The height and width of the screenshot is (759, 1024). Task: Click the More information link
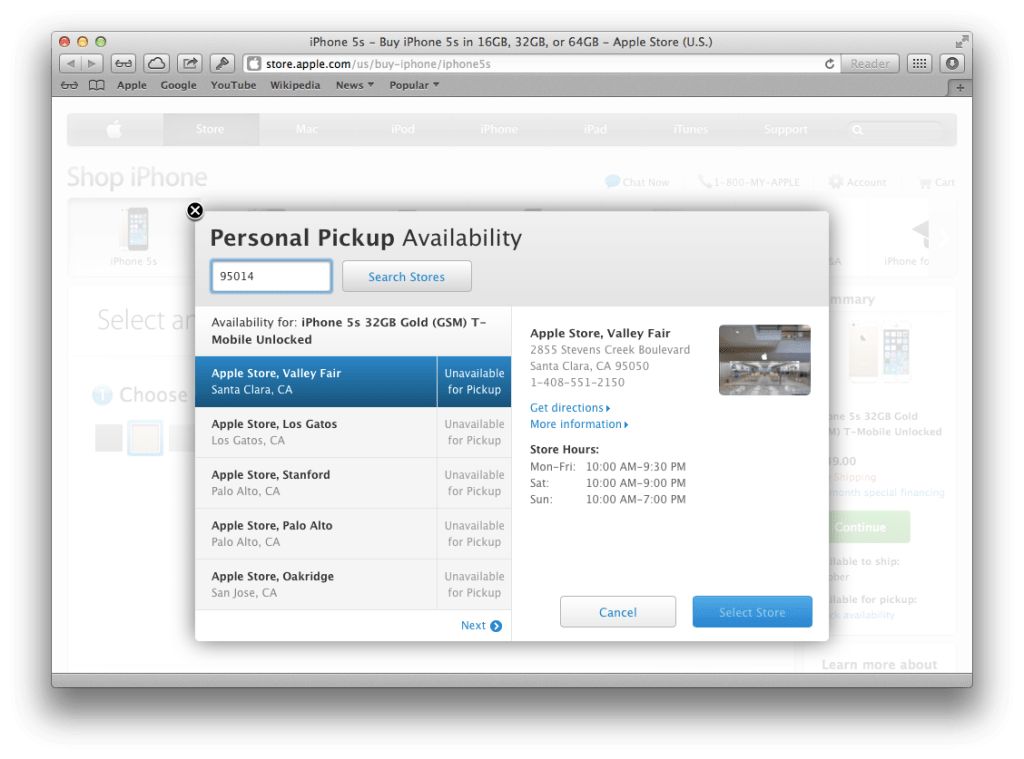click(579, 424)
